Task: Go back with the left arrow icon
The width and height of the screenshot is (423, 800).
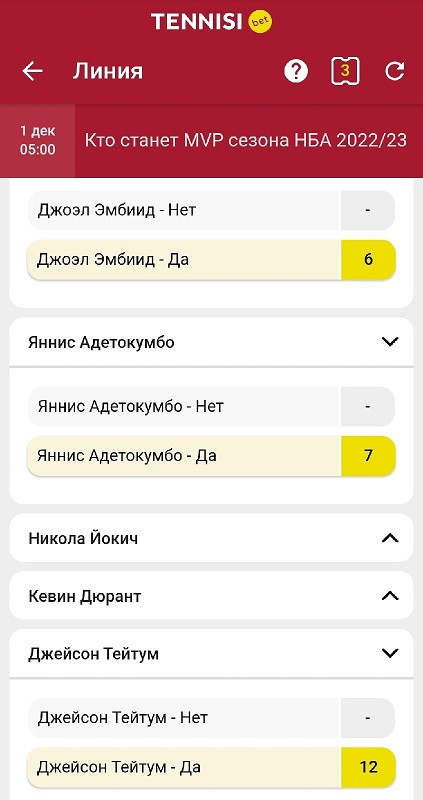Action: pos(32,71)
